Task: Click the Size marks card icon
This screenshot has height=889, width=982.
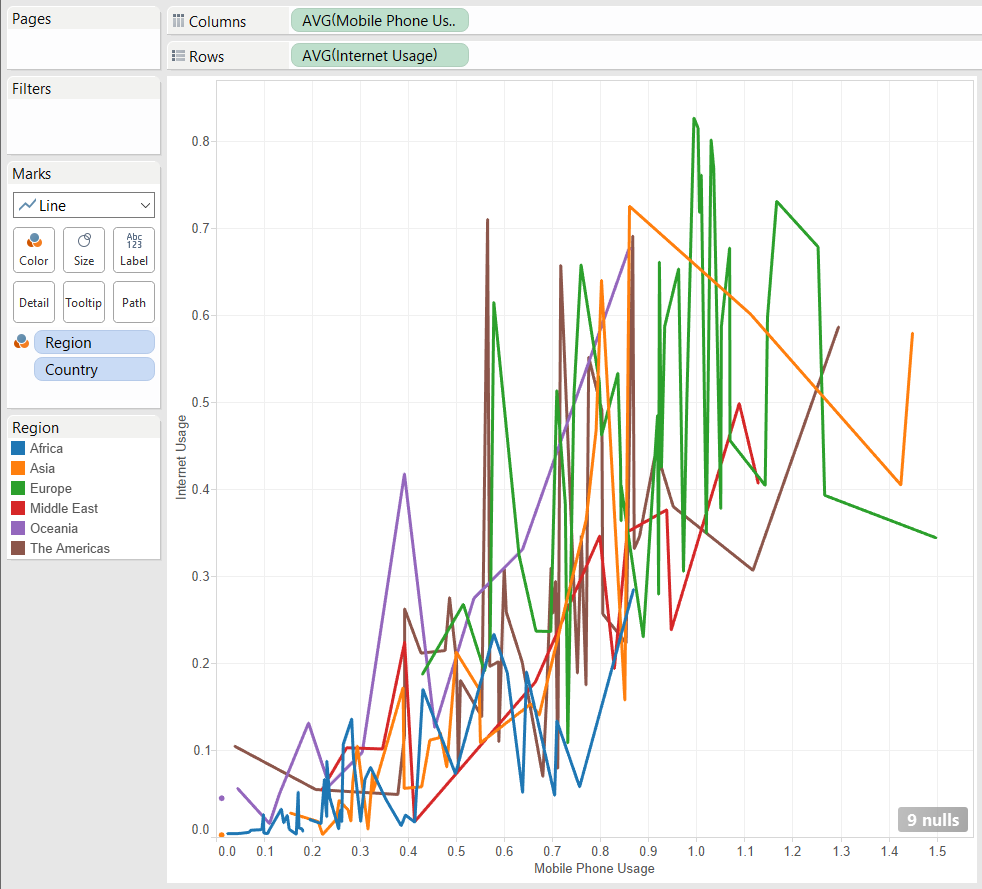Action: (x=84, y=241)
